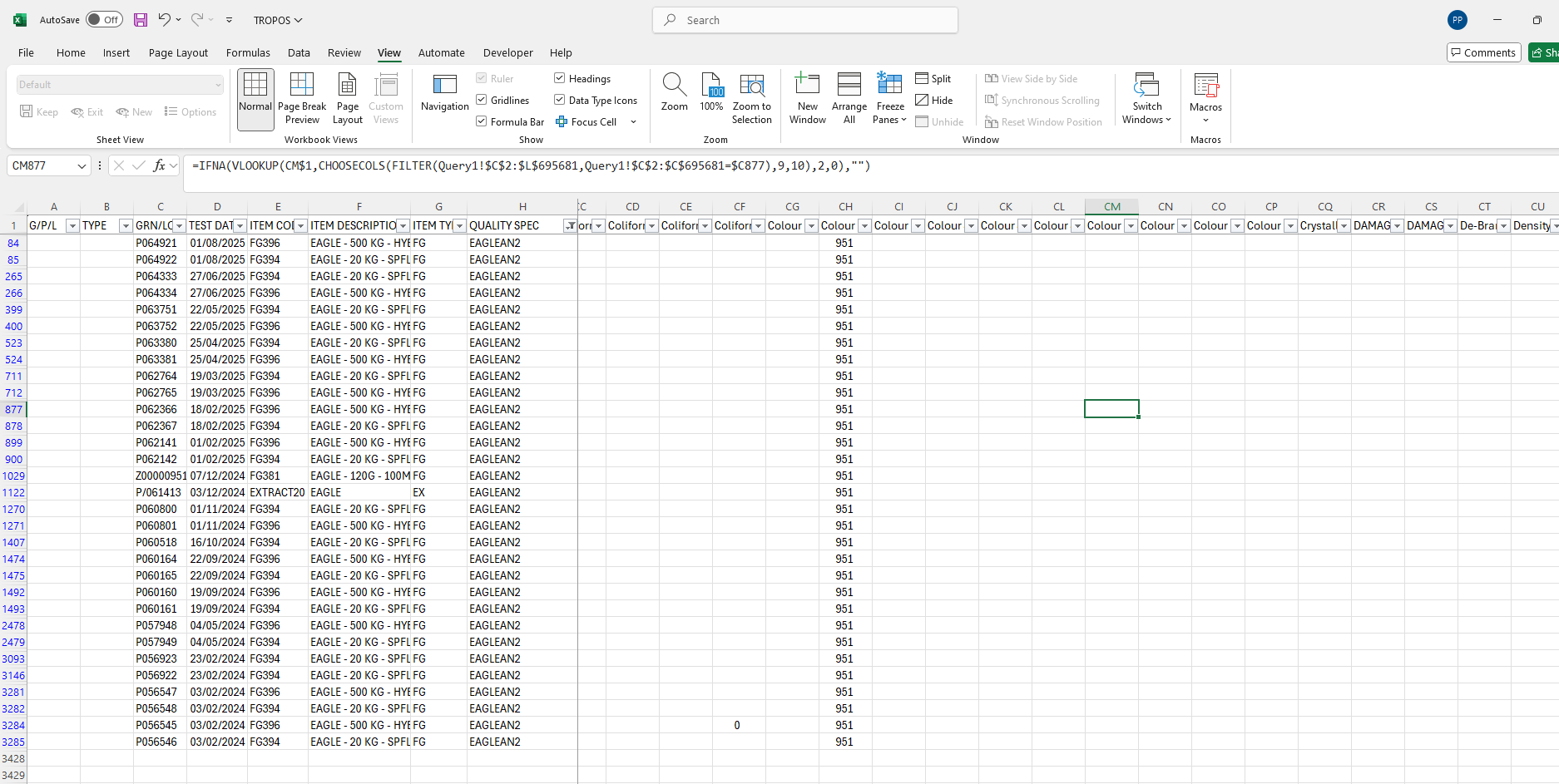Click the Undo arrow icon

(x=164, y=20)
